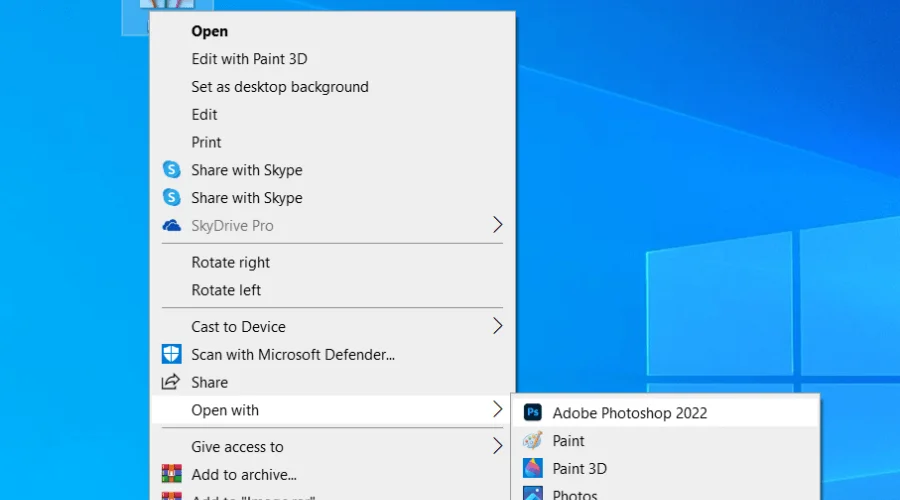
Task: Click the Paint palette icon
Action: pos(533,440)
